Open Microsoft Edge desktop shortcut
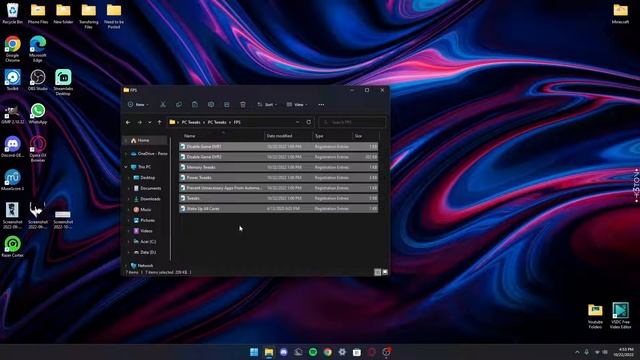The height and width of the screenshot is (360, 640). [x=38, y=49]
